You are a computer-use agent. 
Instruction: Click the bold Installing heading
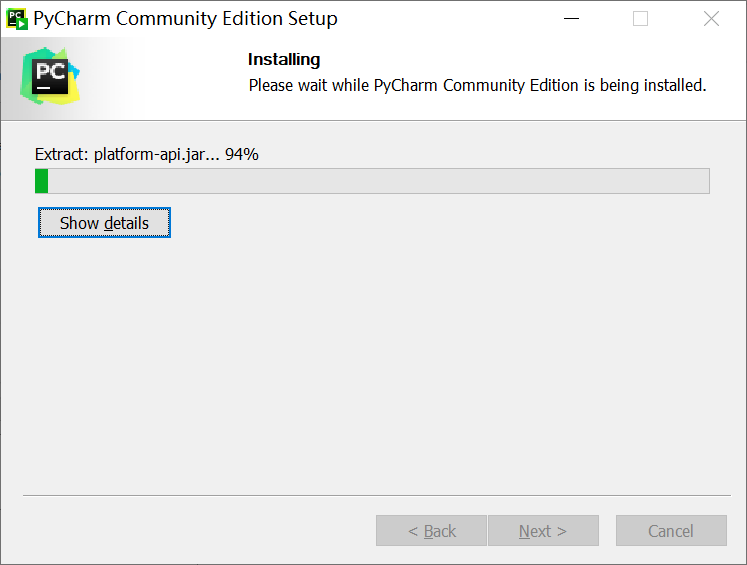point(284,60)
